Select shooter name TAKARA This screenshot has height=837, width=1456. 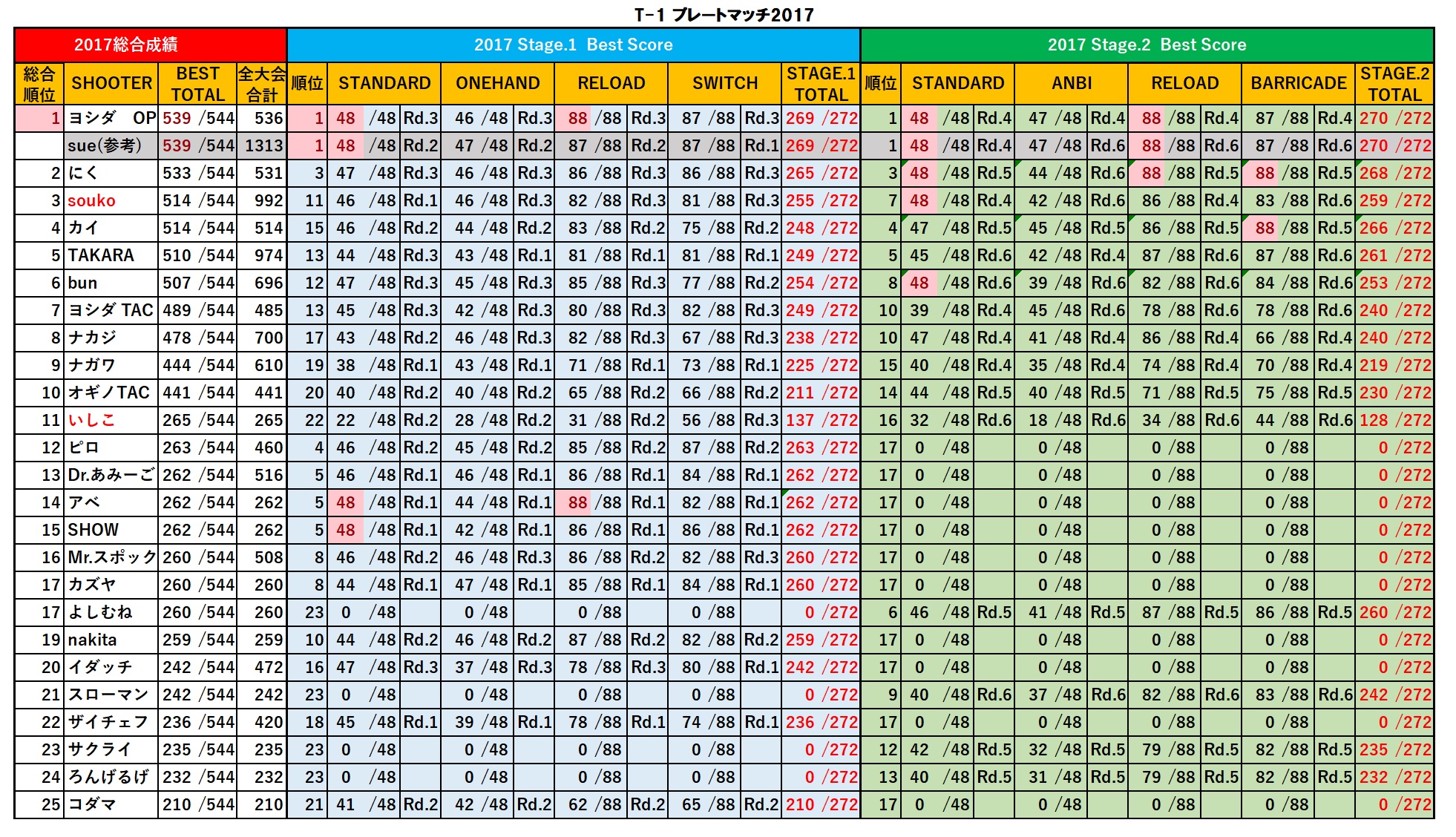tap(101, 255)
